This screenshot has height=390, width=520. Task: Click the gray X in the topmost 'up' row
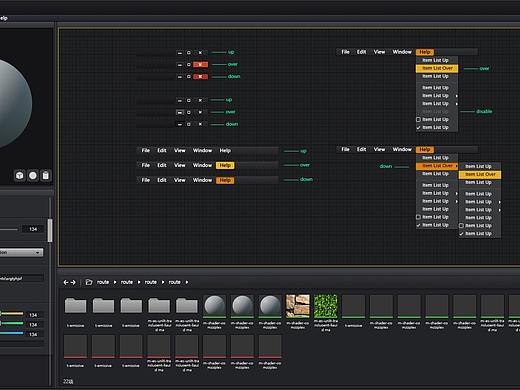tap(200, 53)
